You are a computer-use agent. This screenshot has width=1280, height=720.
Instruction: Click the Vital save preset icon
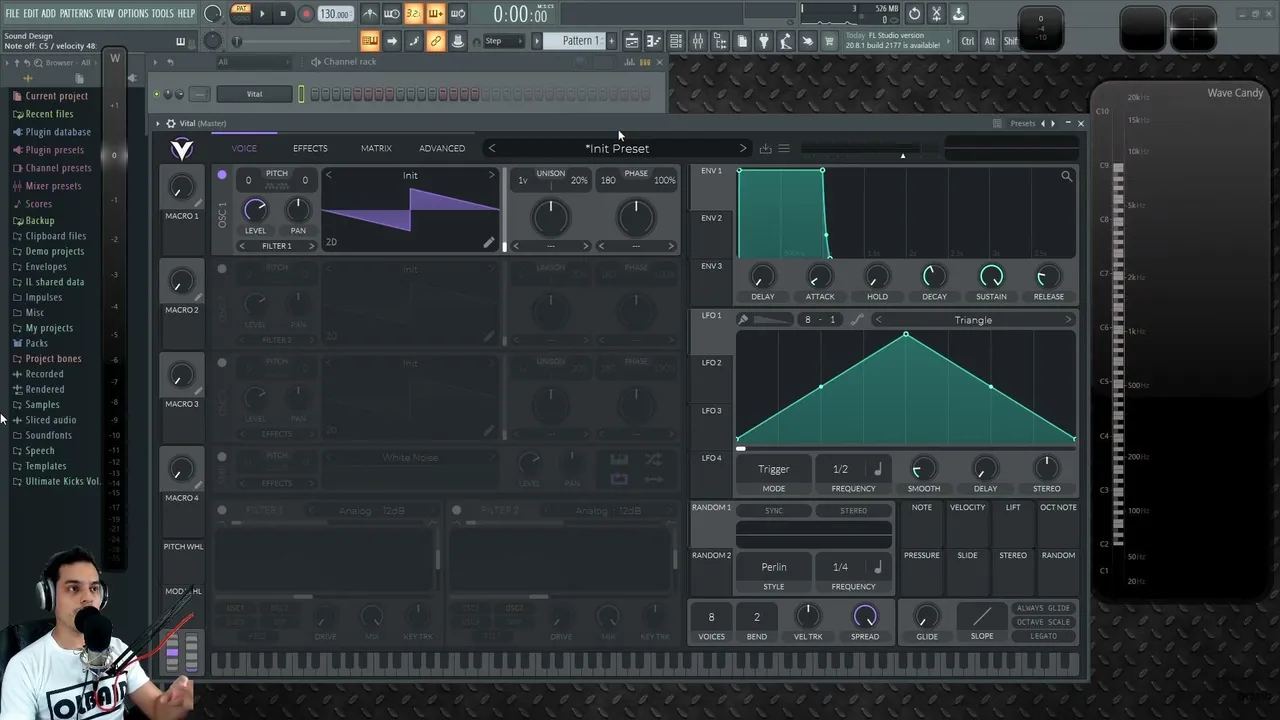(765, 148)
